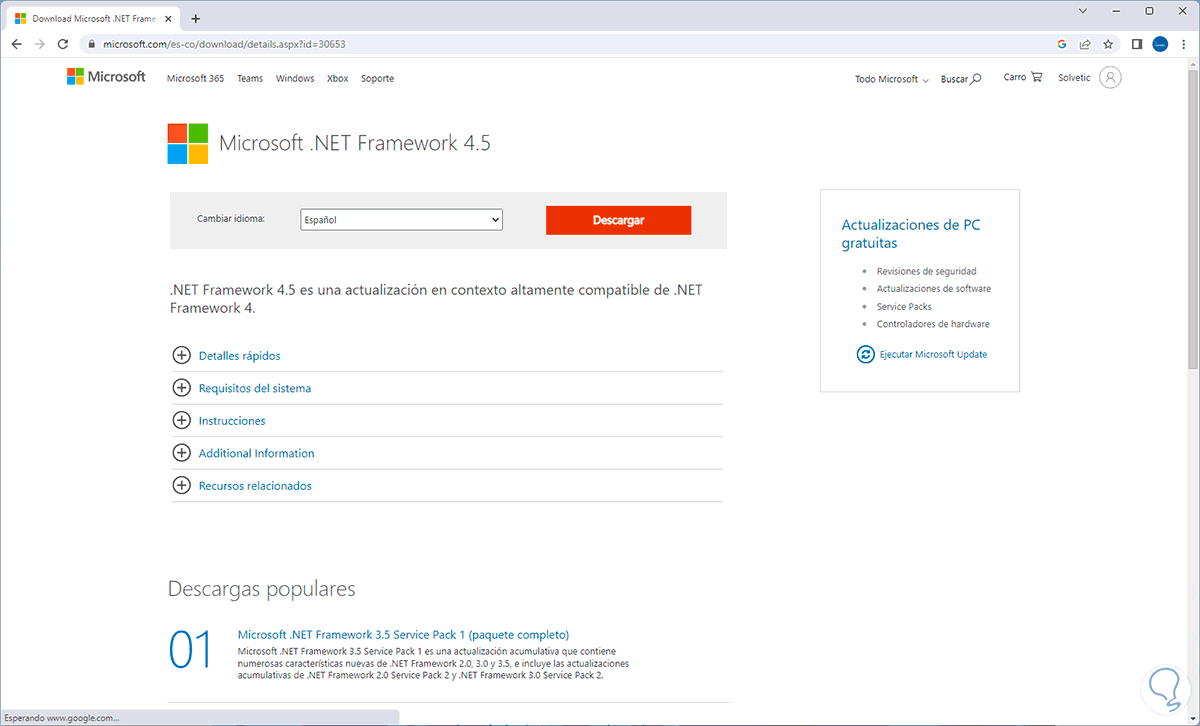Click the share page icon
Screen dimensions: 1200x726
[x=1085, y=44]
